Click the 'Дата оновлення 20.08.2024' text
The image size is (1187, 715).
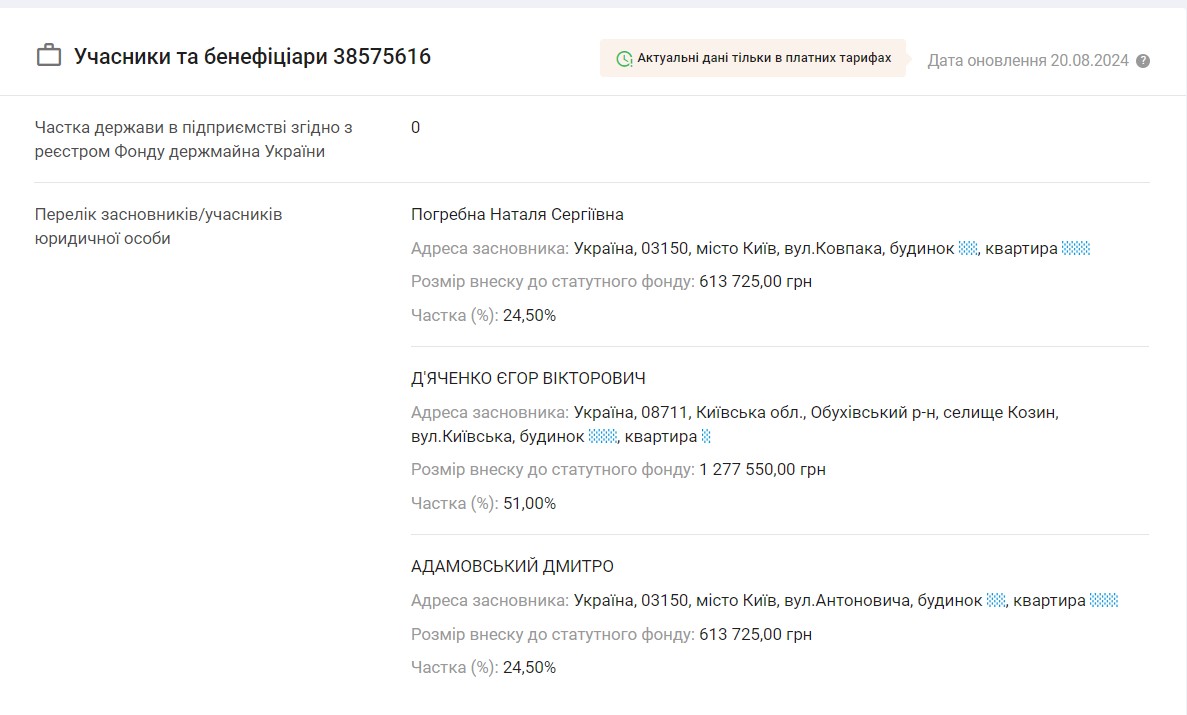(1027, 61)
